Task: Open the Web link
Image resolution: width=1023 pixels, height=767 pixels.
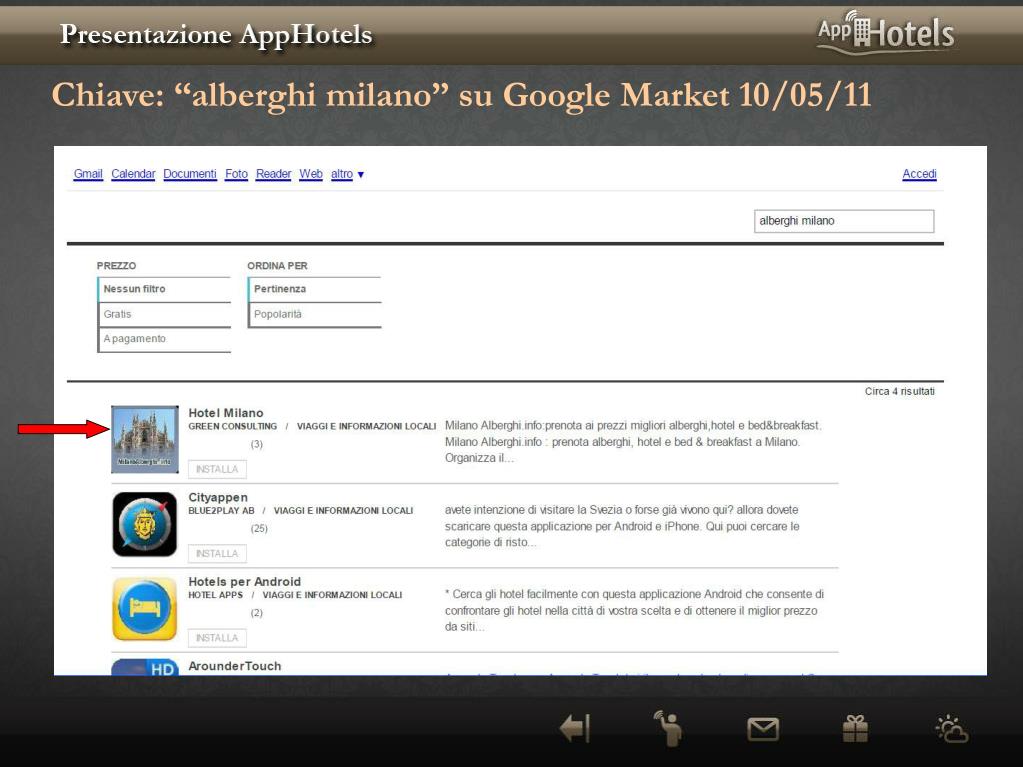Action: (x=311, y=174)
